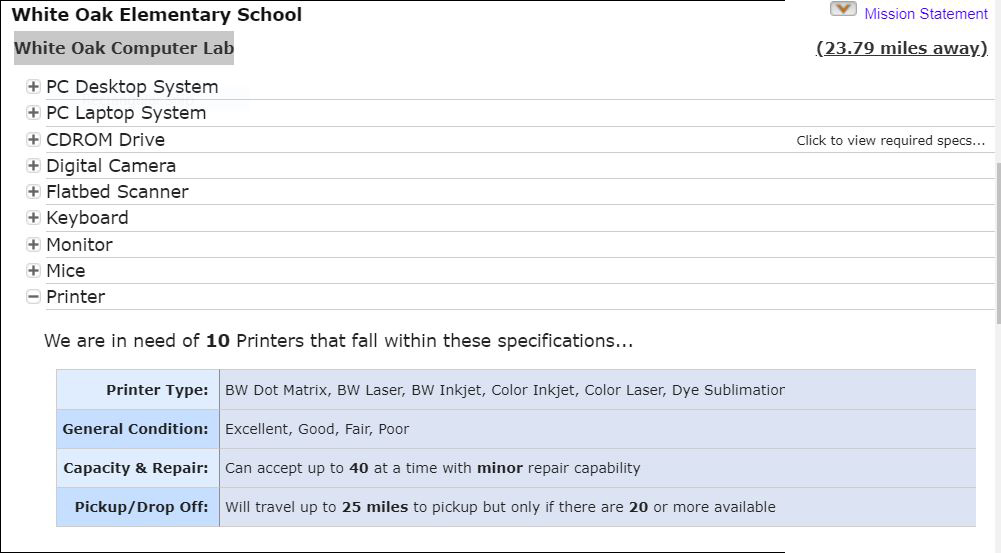1001x553 pixels.
Task: Collapse the Printer section minus icon
Action: coord(33,296)
